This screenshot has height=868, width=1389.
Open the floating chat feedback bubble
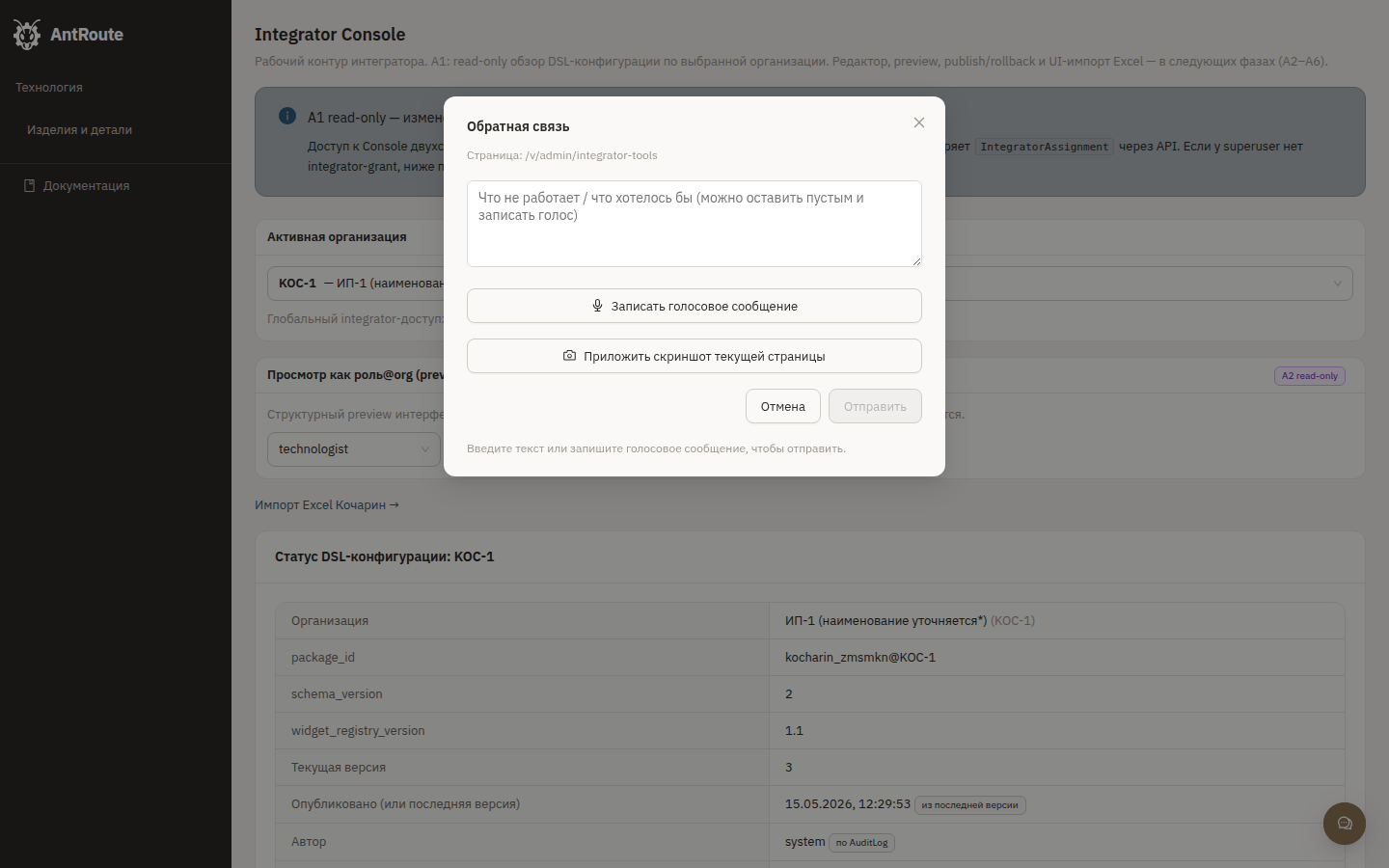click(x=1345, y=824)
